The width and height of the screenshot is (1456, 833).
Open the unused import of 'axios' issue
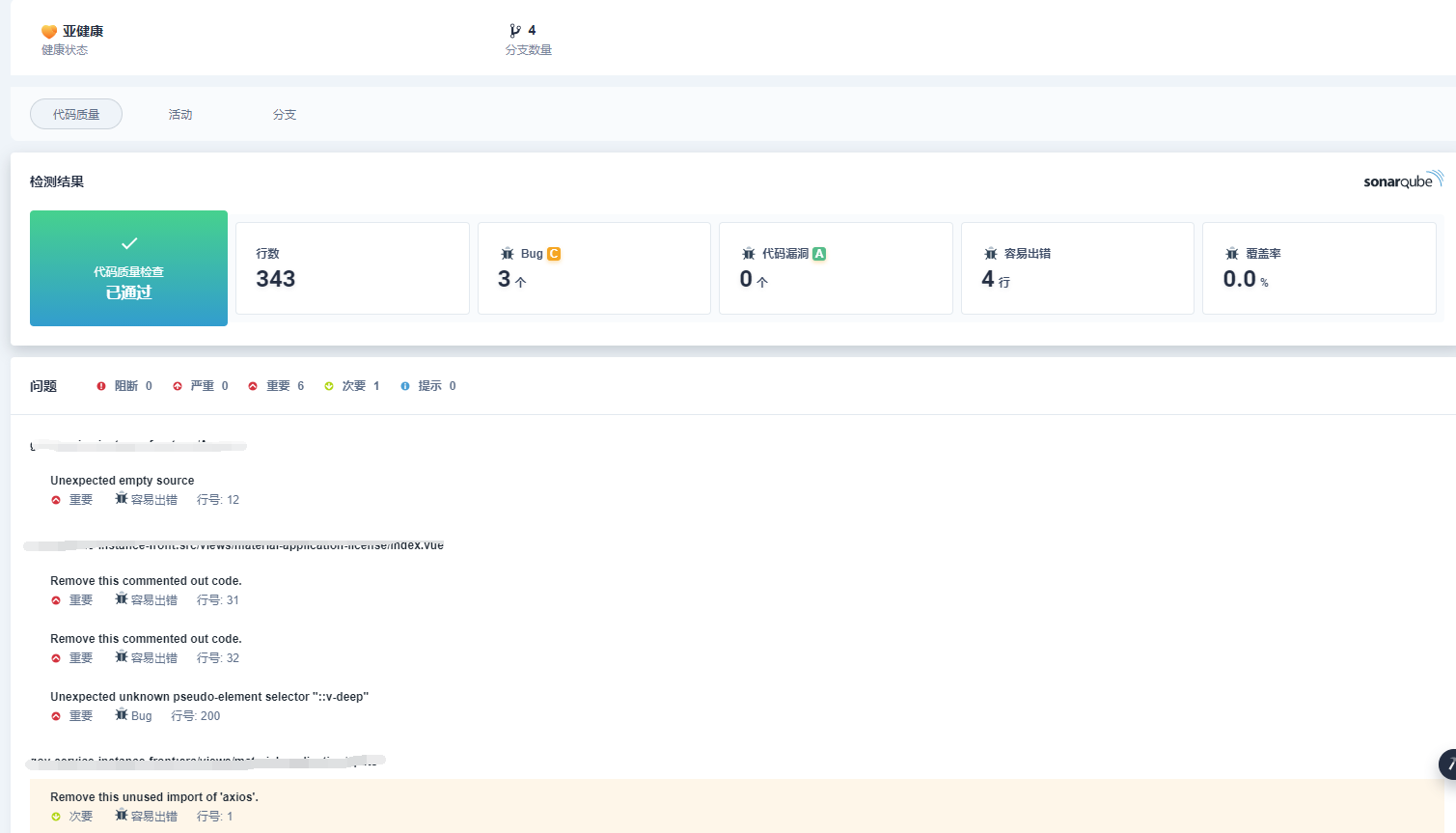(154, 797)
